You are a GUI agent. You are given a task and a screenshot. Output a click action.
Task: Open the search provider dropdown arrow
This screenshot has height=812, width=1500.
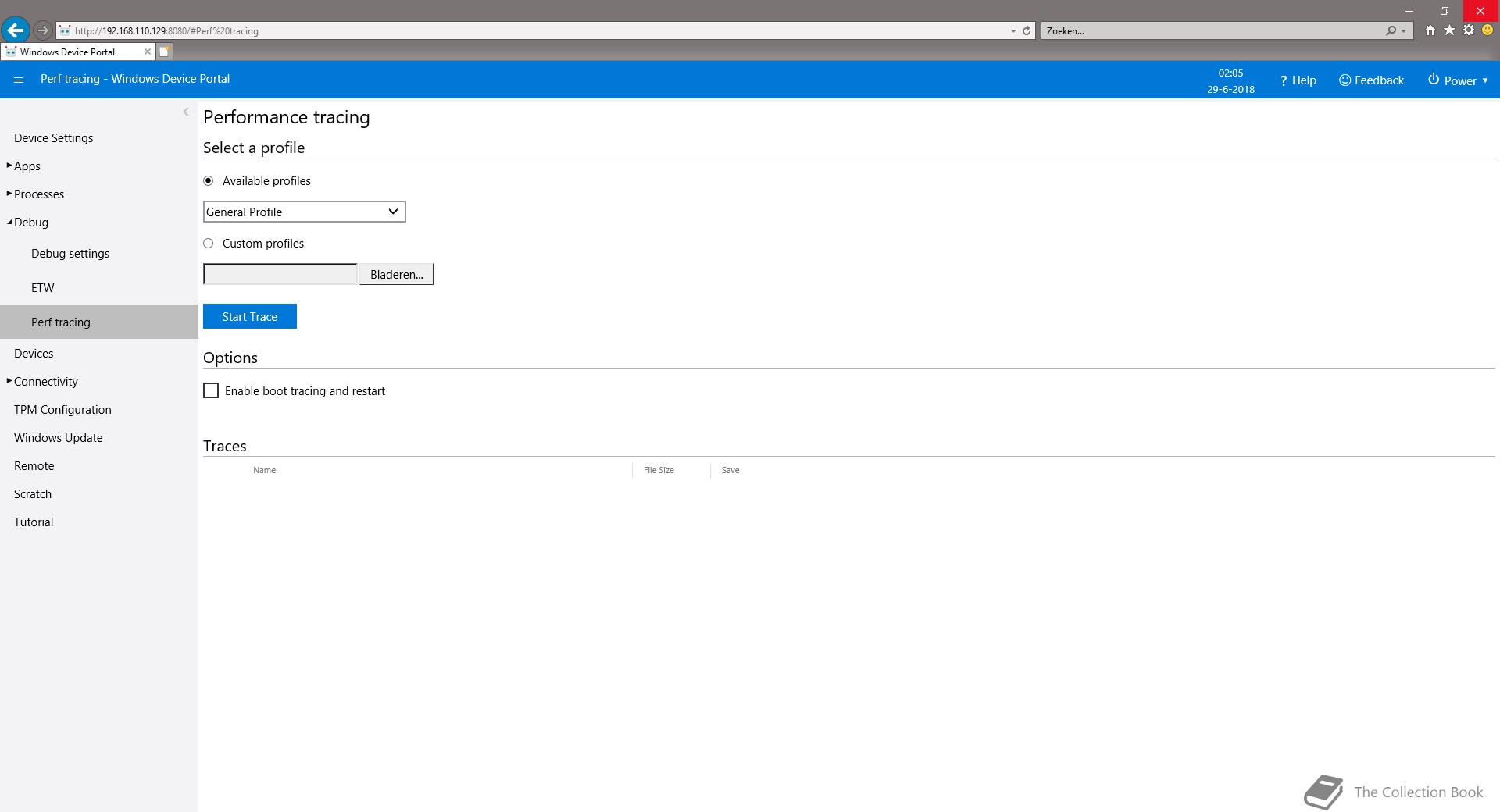tap(1404, 30)
